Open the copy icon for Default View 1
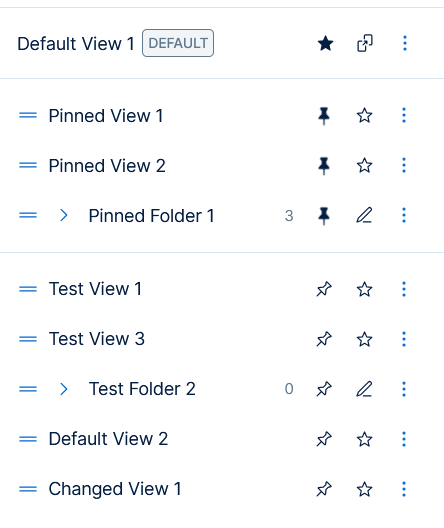Screen dimensions: 444x528 [x=365, y=43]
